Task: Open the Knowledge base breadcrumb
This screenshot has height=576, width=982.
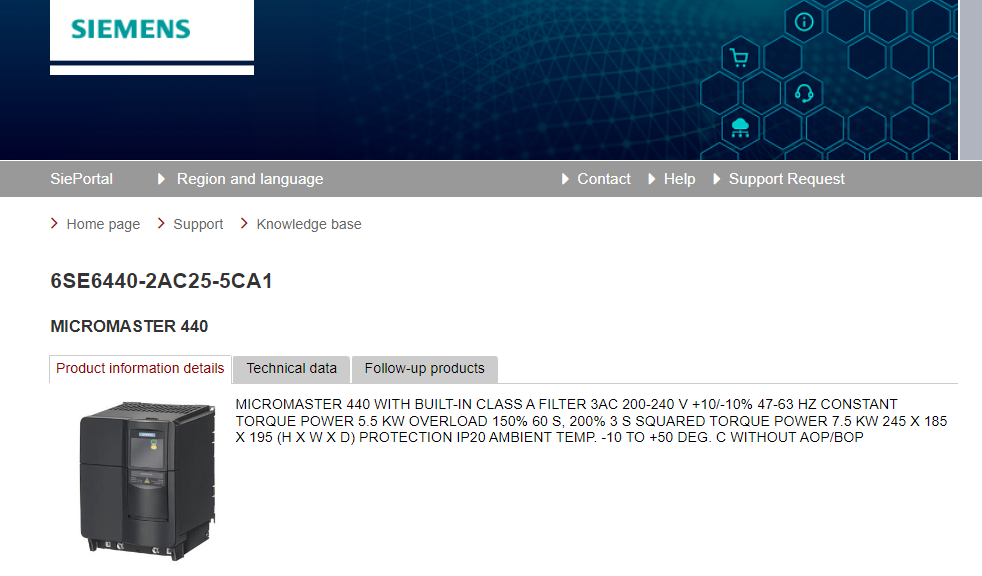Action: coord(309,224)
